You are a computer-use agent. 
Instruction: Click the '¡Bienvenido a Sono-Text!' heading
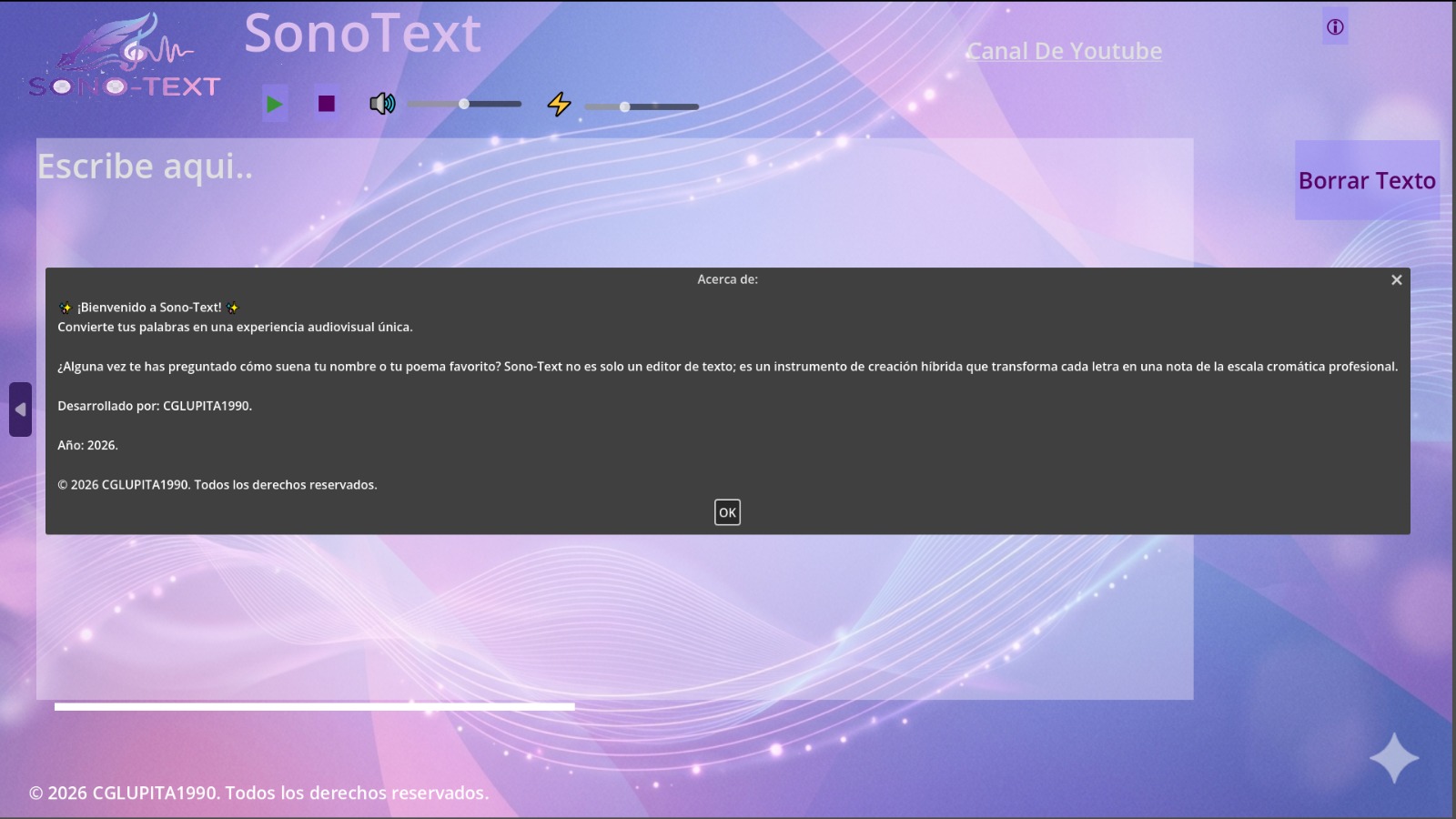tap(149, 308)
